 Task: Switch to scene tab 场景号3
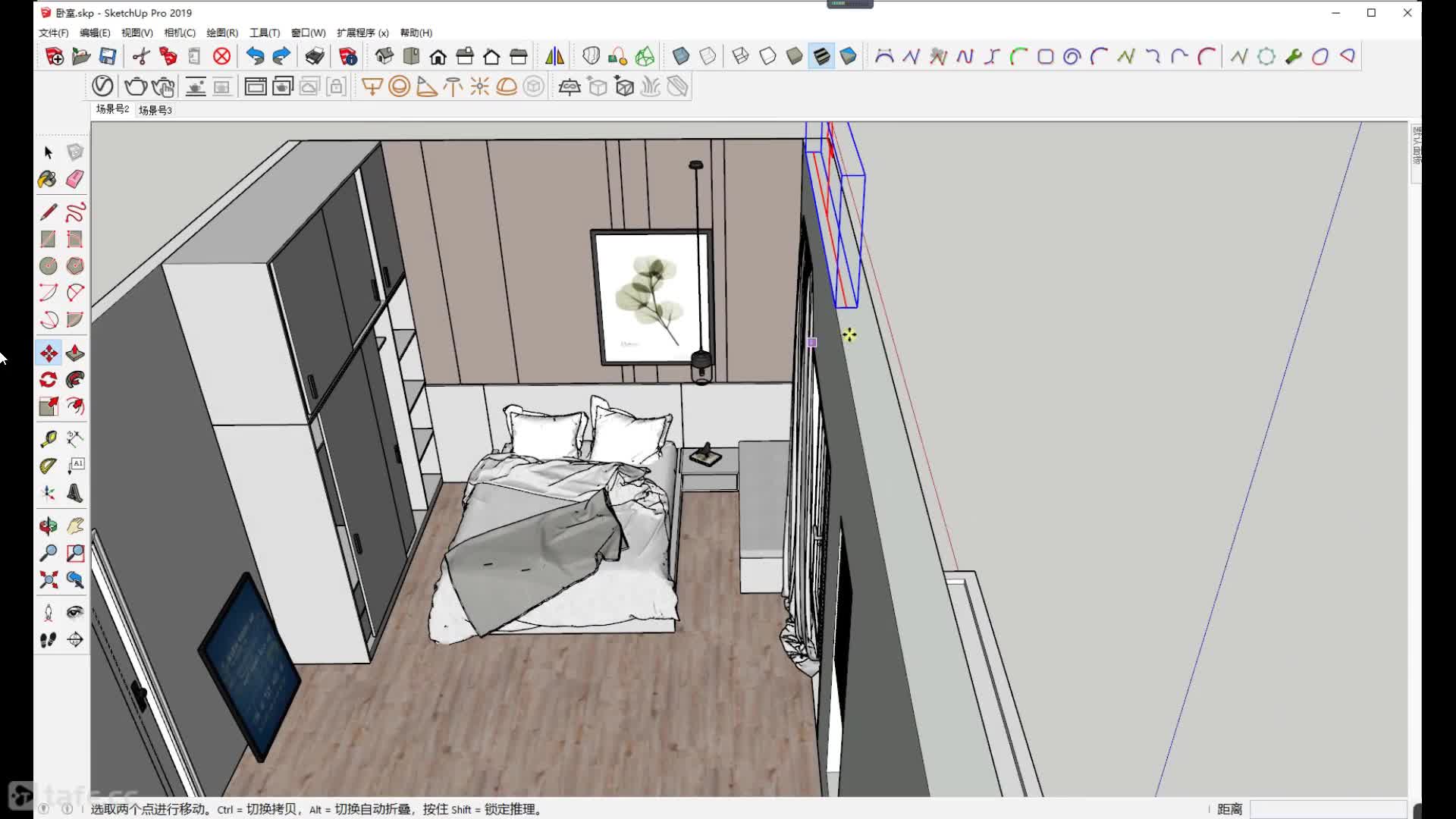[x=155, y=110]
